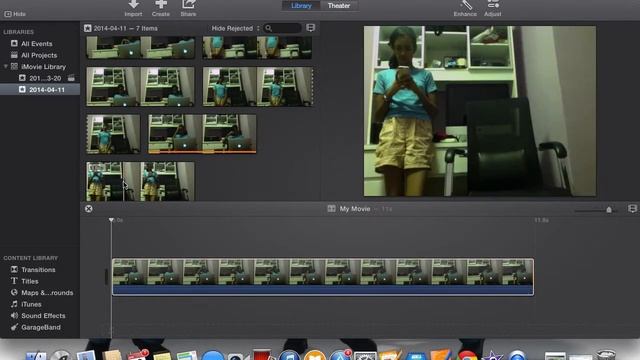Click the '2014-04-11 – 7 Items' browser title

[x=125, y=28]
